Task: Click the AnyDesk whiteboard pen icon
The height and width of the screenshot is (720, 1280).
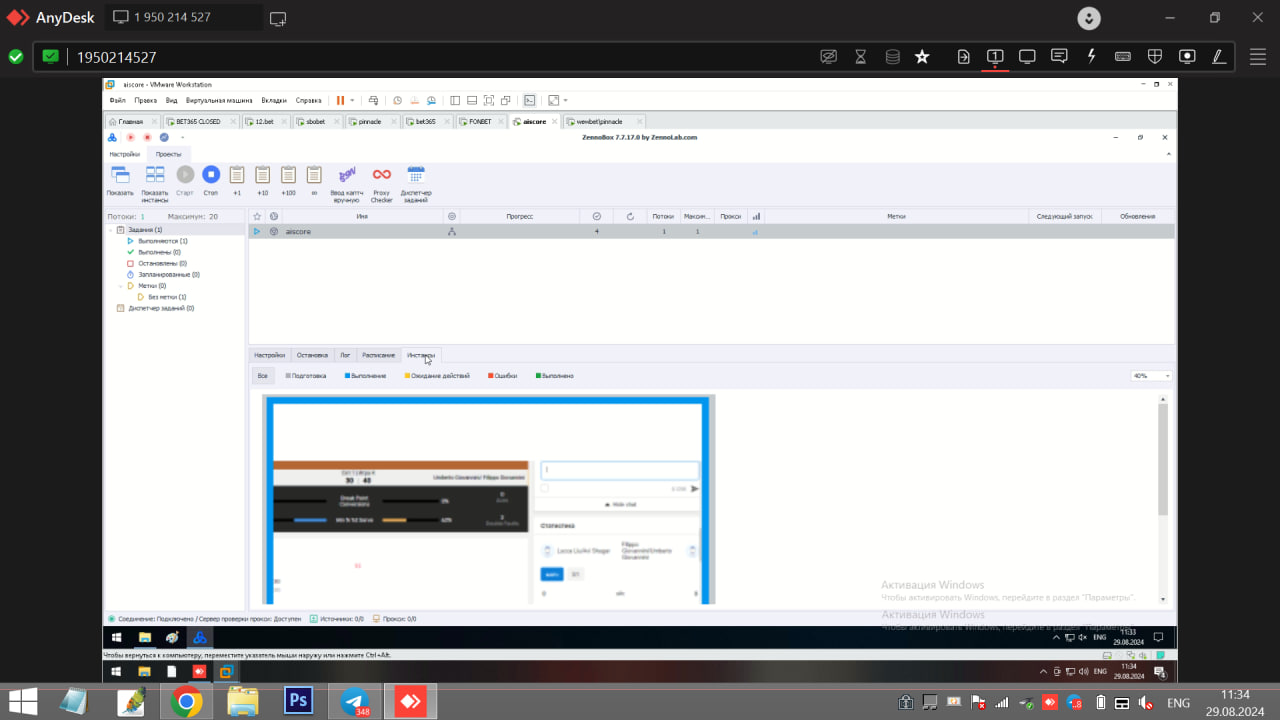Action: tap(1218, 57)
